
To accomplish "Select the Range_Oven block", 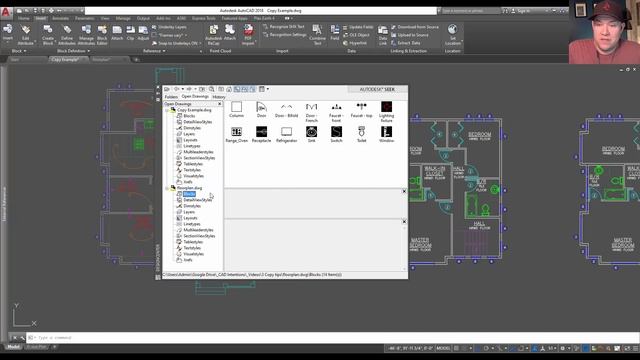I will [236, 134].
